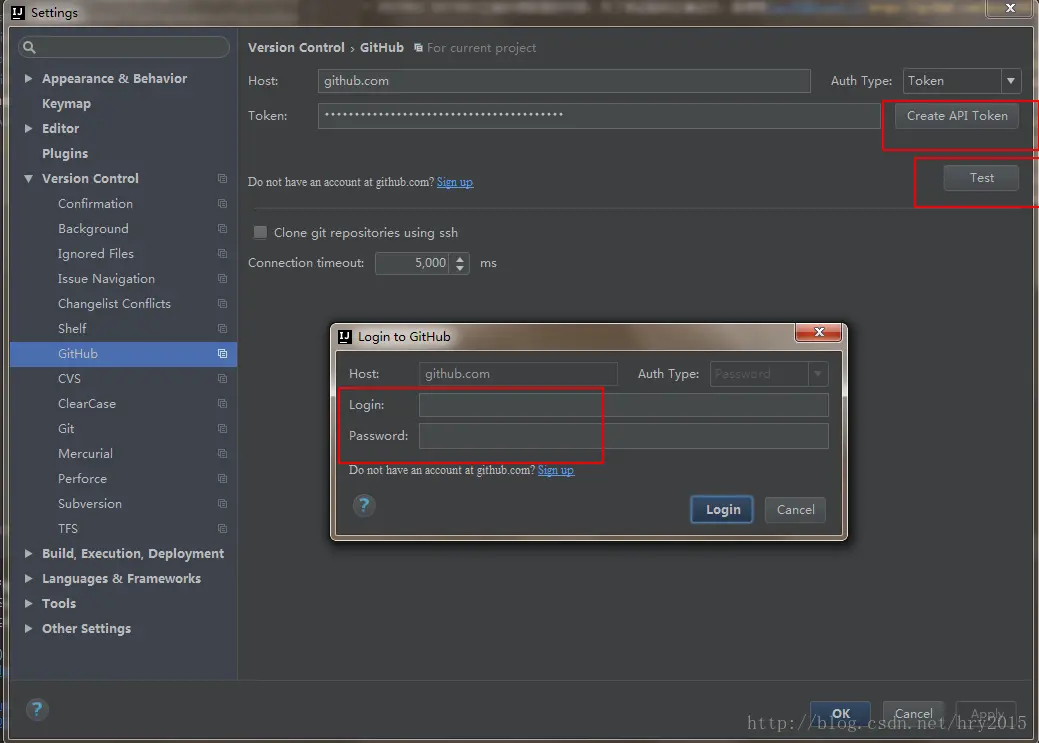Screen dimensions: 1039x743
Task: Open help icon at Settings bottom left
Action: [x=37, y=710]
